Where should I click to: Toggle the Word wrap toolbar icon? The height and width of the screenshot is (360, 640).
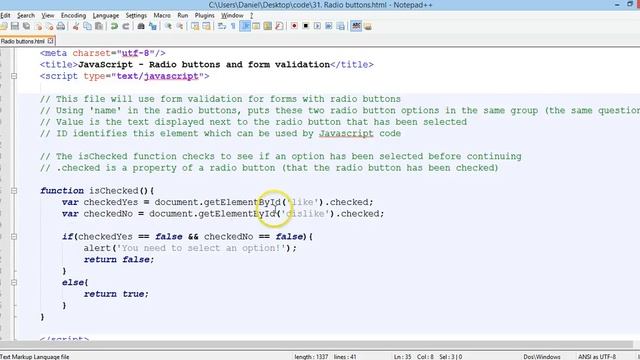tap(222, 27)
